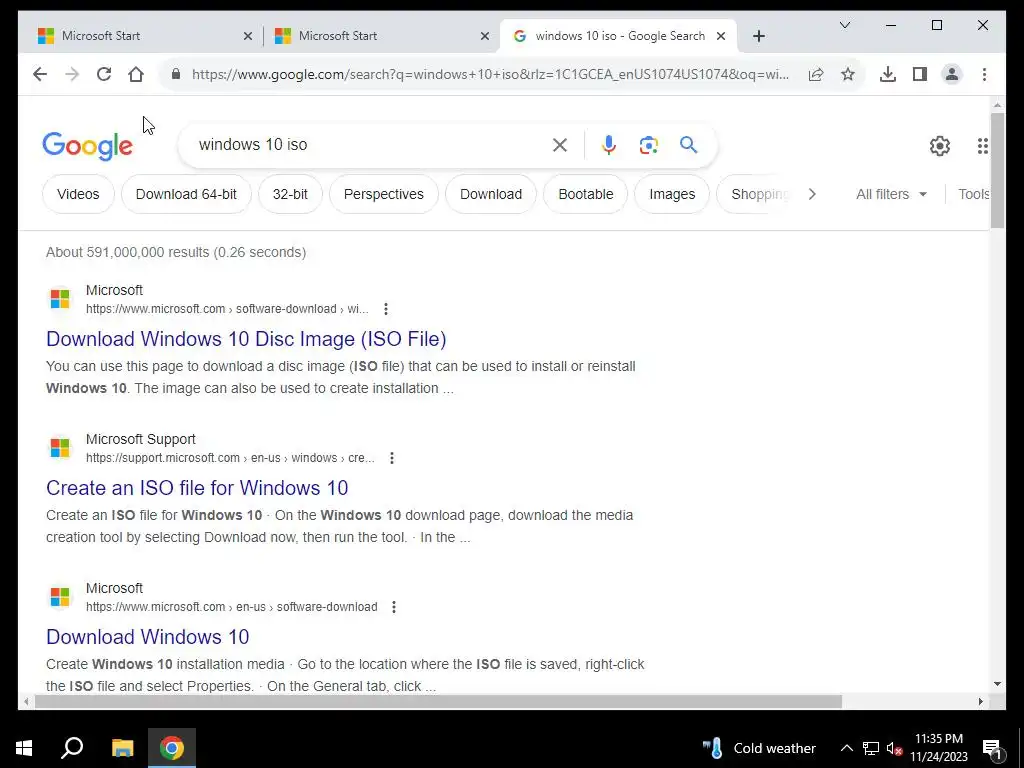This screenshot has height=768, width=1024.
Task: Click the horizontal scrollbar right arrow
Action: [x=980, y=701]
